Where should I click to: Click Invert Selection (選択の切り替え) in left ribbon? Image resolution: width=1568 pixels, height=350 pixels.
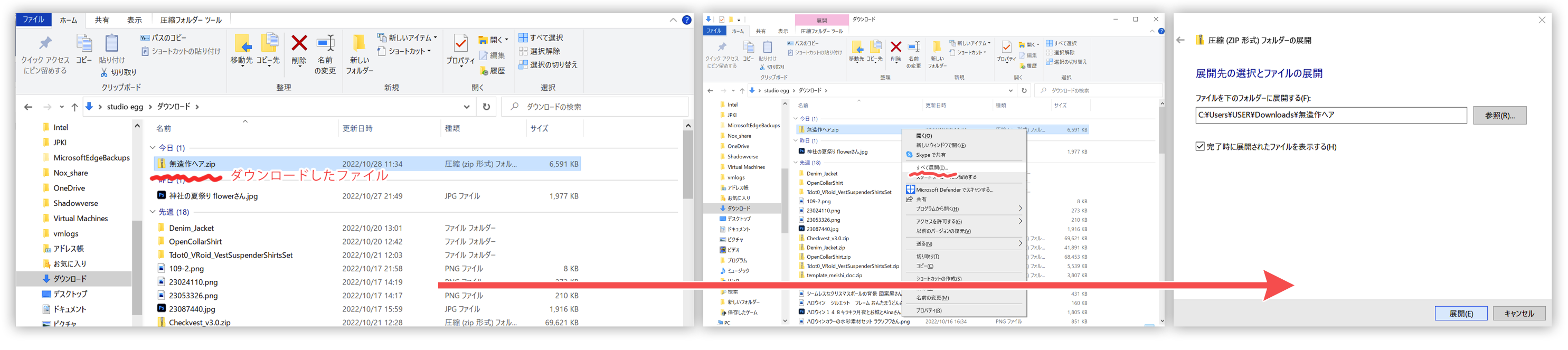[x=548, y=64]
